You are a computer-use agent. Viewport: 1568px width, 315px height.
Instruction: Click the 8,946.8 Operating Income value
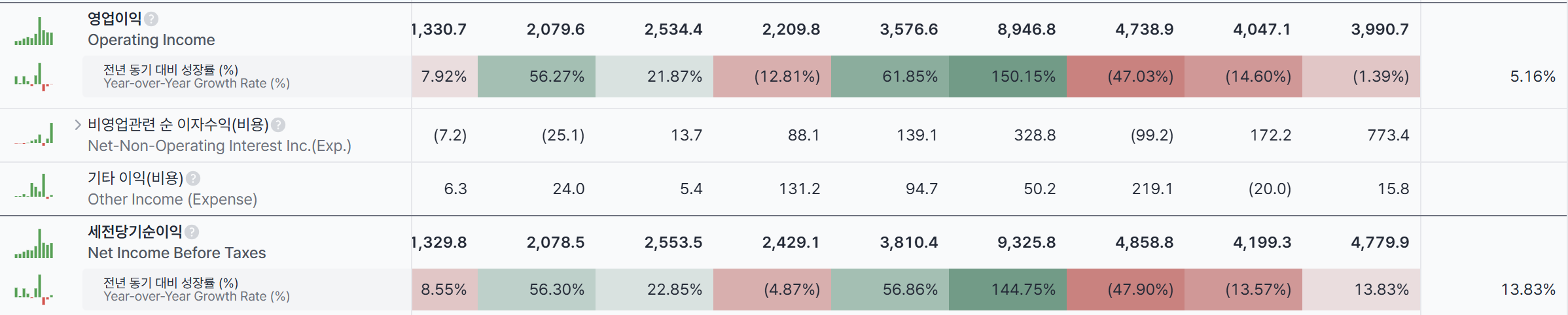click(1026, 29)
